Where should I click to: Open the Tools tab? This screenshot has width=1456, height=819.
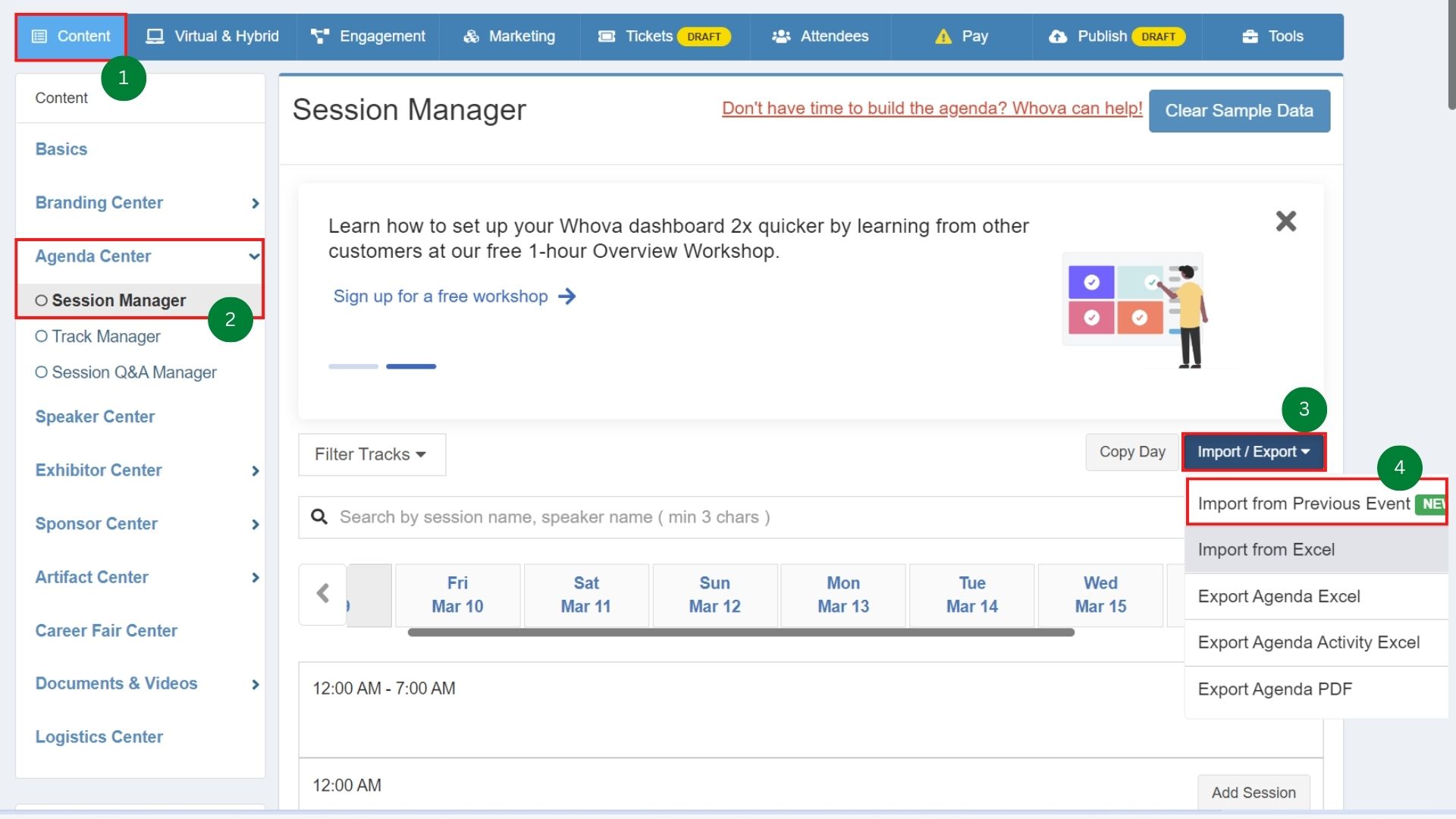1272,36
